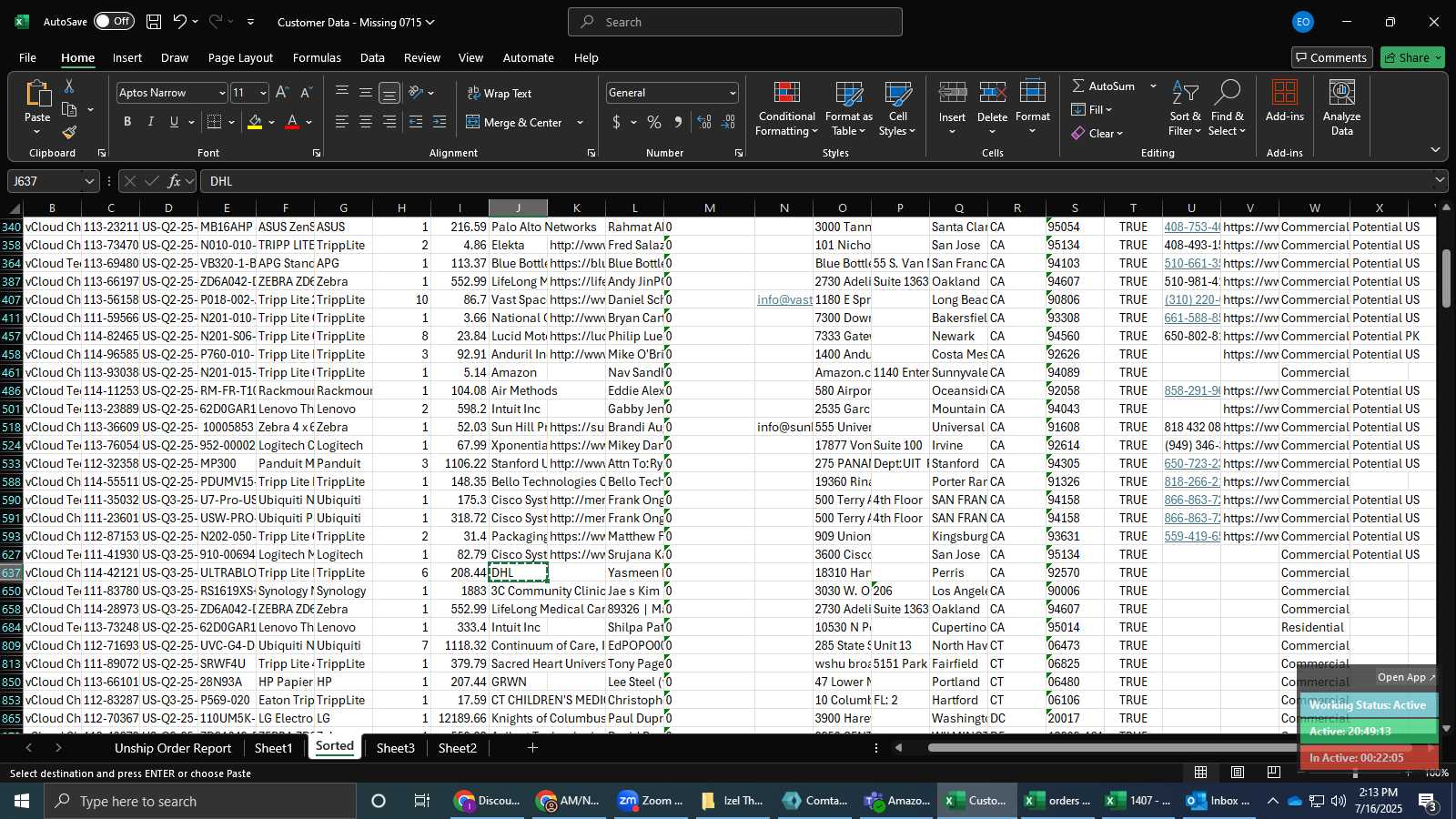
Task: Click Decrease Decimal icon
Action: 729,122
